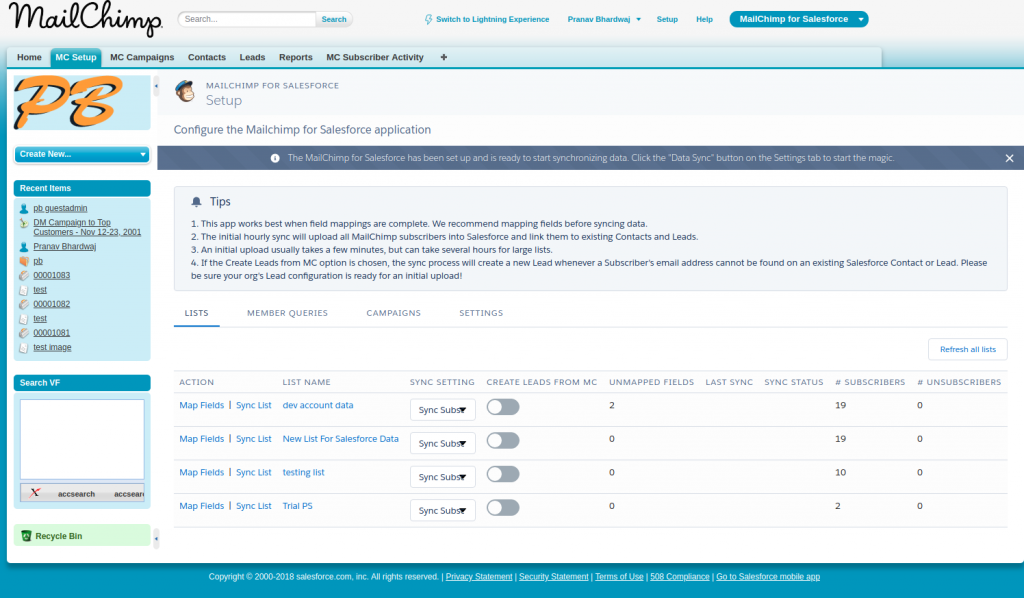The height and width of the screenshot is (598, 1024).
Task: Open the Help link in header
Action: coord(704,20)
